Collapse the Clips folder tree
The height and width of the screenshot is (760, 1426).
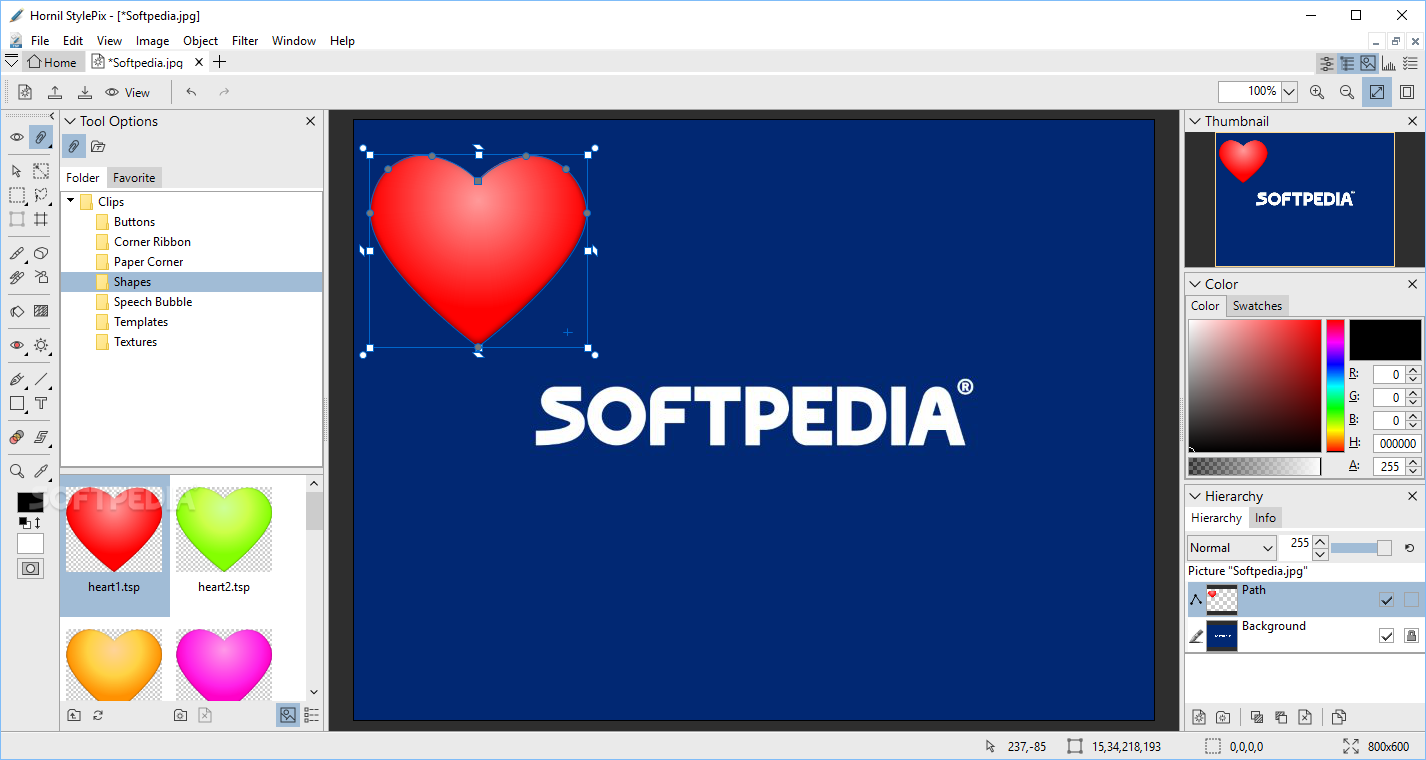pos(71,201)
